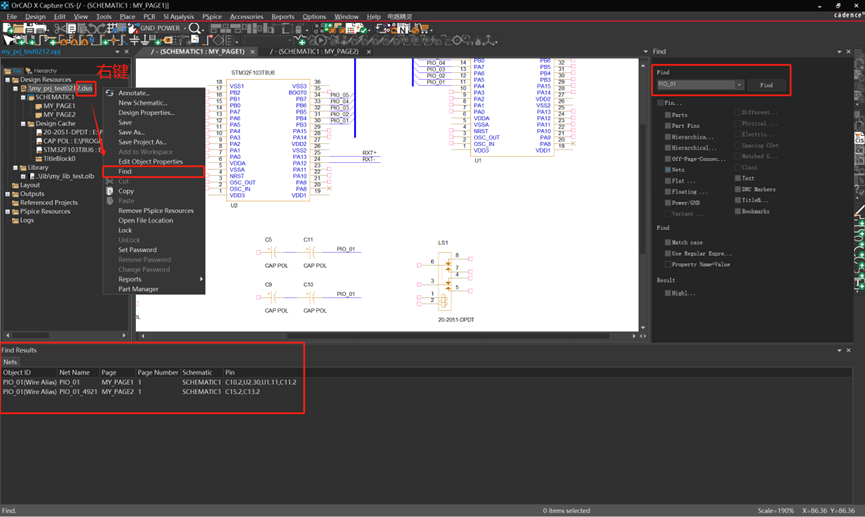This screenshot has height=517, width=865.
Task: Click the Place capacitor symbol icon
Action: (134, 40)
